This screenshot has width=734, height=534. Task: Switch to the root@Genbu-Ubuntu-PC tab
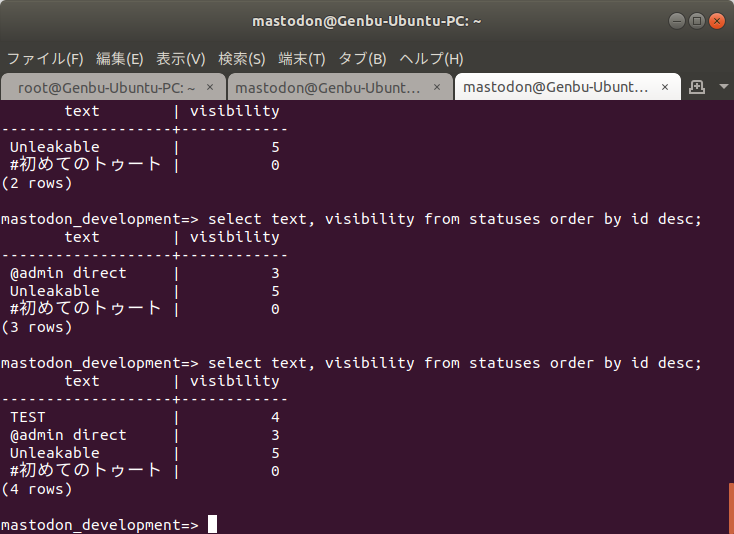112,87
